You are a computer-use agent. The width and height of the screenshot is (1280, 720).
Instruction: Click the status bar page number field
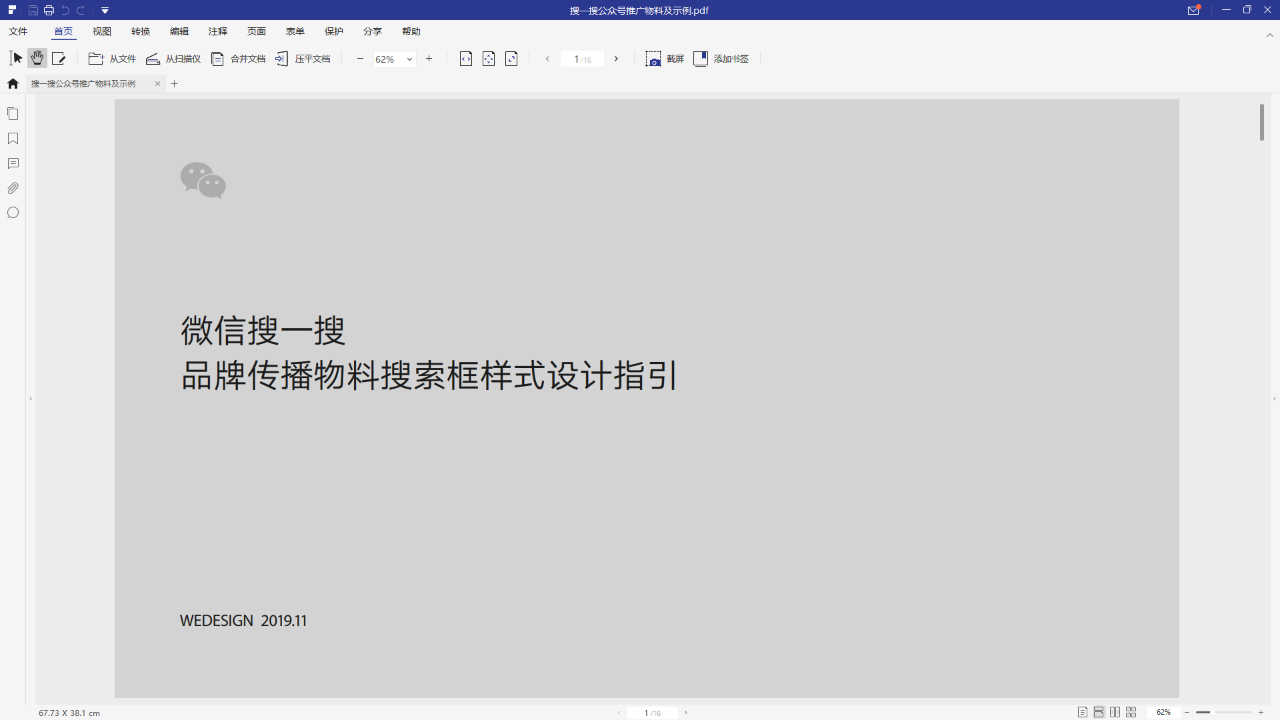click(x=652, y=713)
